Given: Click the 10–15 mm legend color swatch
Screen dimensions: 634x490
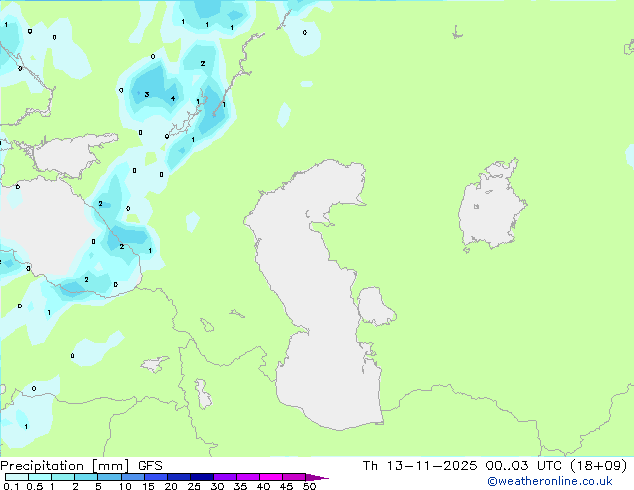Looking at the screenshot, I should coord(132,477).
